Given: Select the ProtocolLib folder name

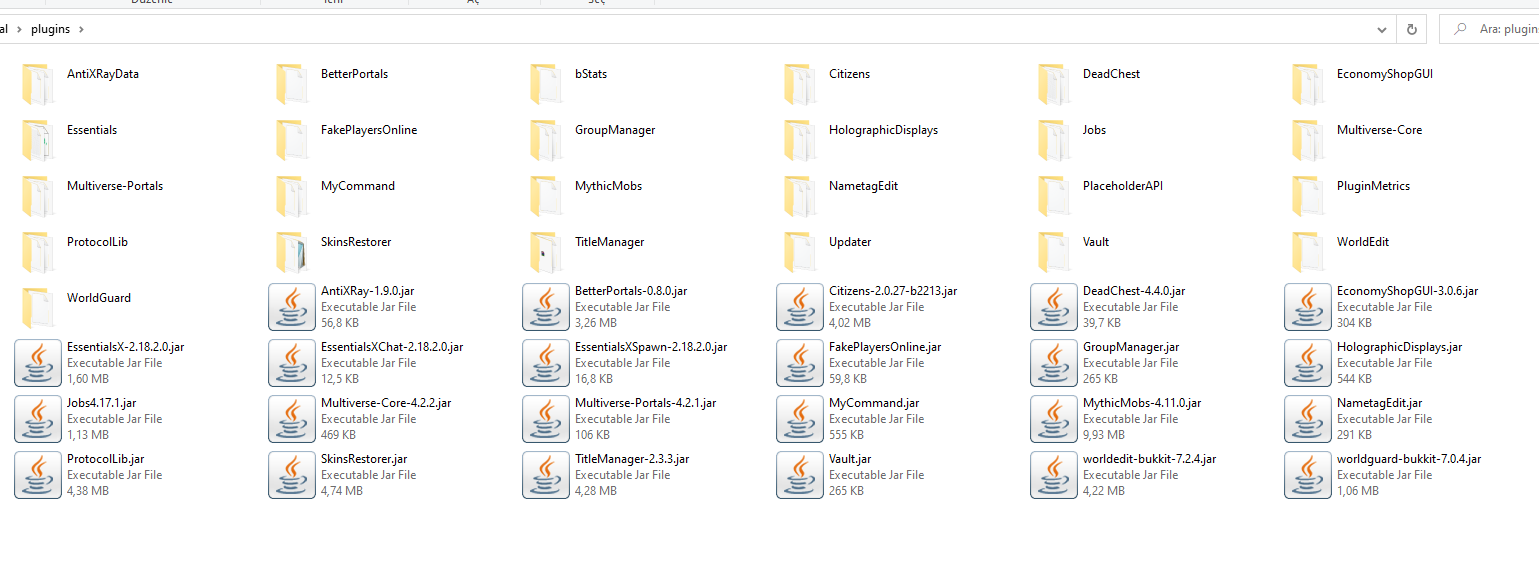Looking at the screenshot, I should click(x=97, y=242).
